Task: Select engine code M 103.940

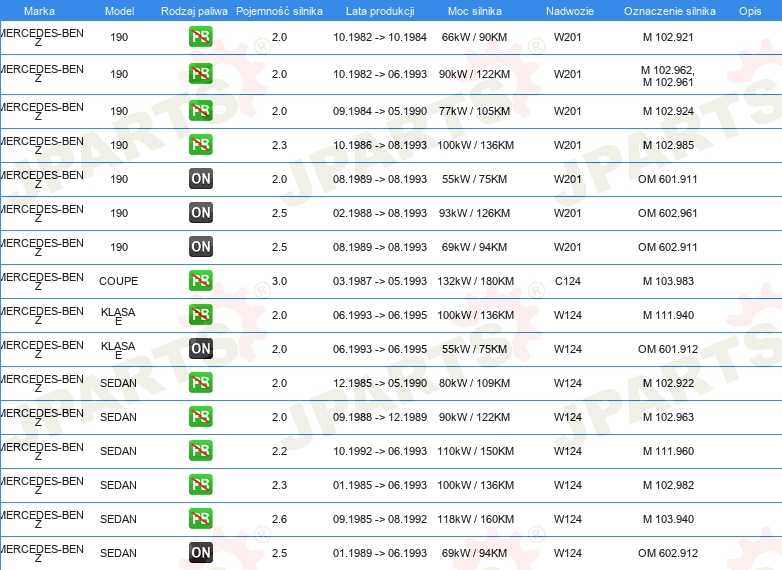Action: tap(668, 519)
